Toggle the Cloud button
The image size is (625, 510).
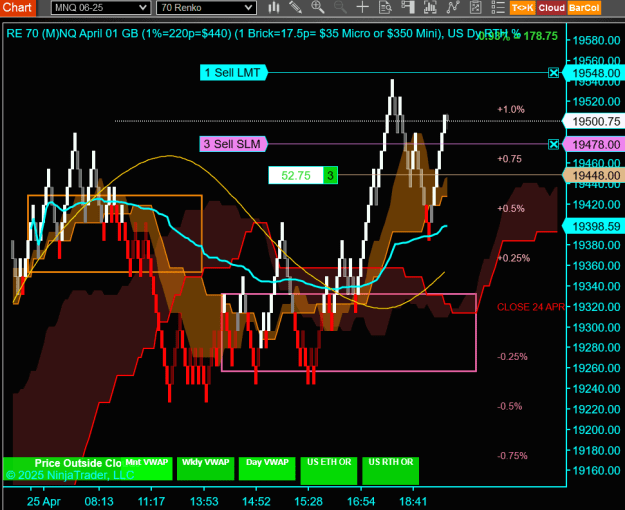551,8
